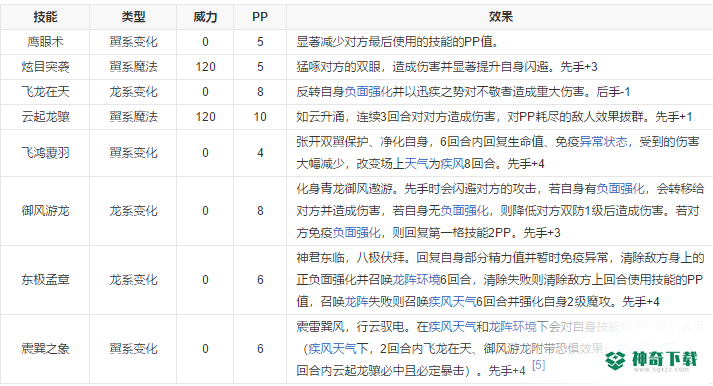
Task: Click 翼系变化 type cell in 鹰眼术 row
Action: pyautogui.click(x=133, y=42)
